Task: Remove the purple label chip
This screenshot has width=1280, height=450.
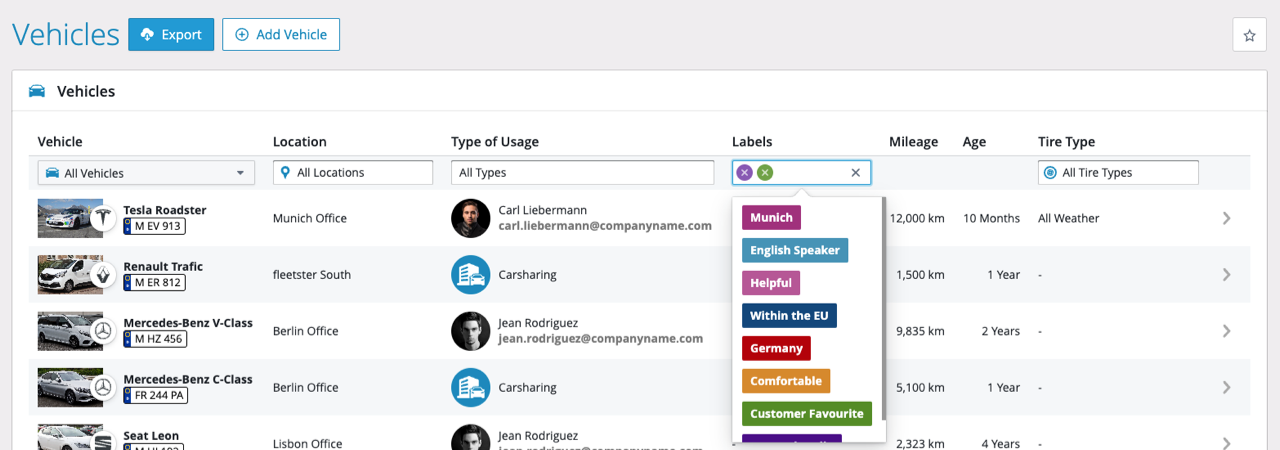Action: point(744,172)
